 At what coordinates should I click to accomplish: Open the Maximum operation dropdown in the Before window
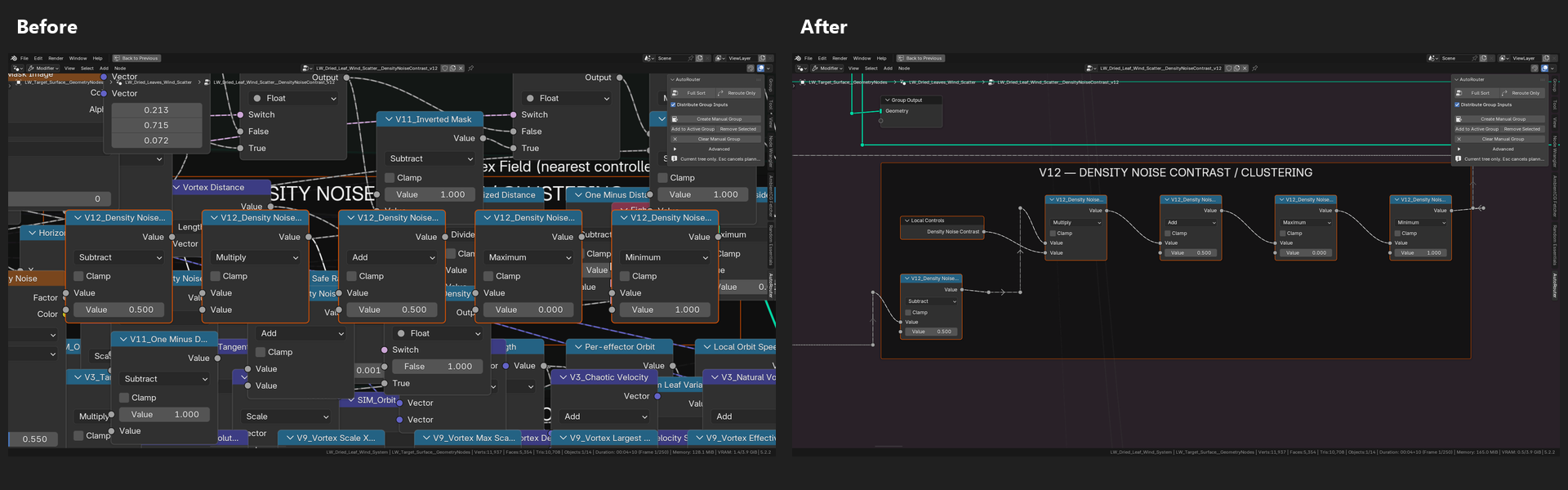pyautogui.click(x=529, y=257)
